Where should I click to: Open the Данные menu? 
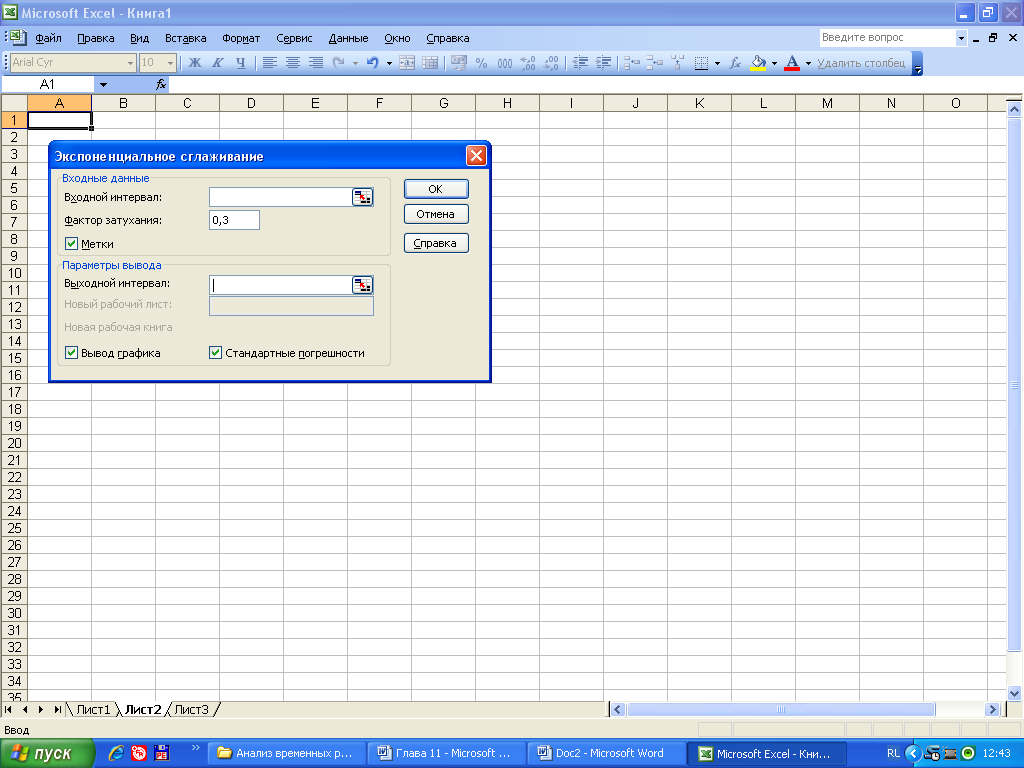(348, 38)
